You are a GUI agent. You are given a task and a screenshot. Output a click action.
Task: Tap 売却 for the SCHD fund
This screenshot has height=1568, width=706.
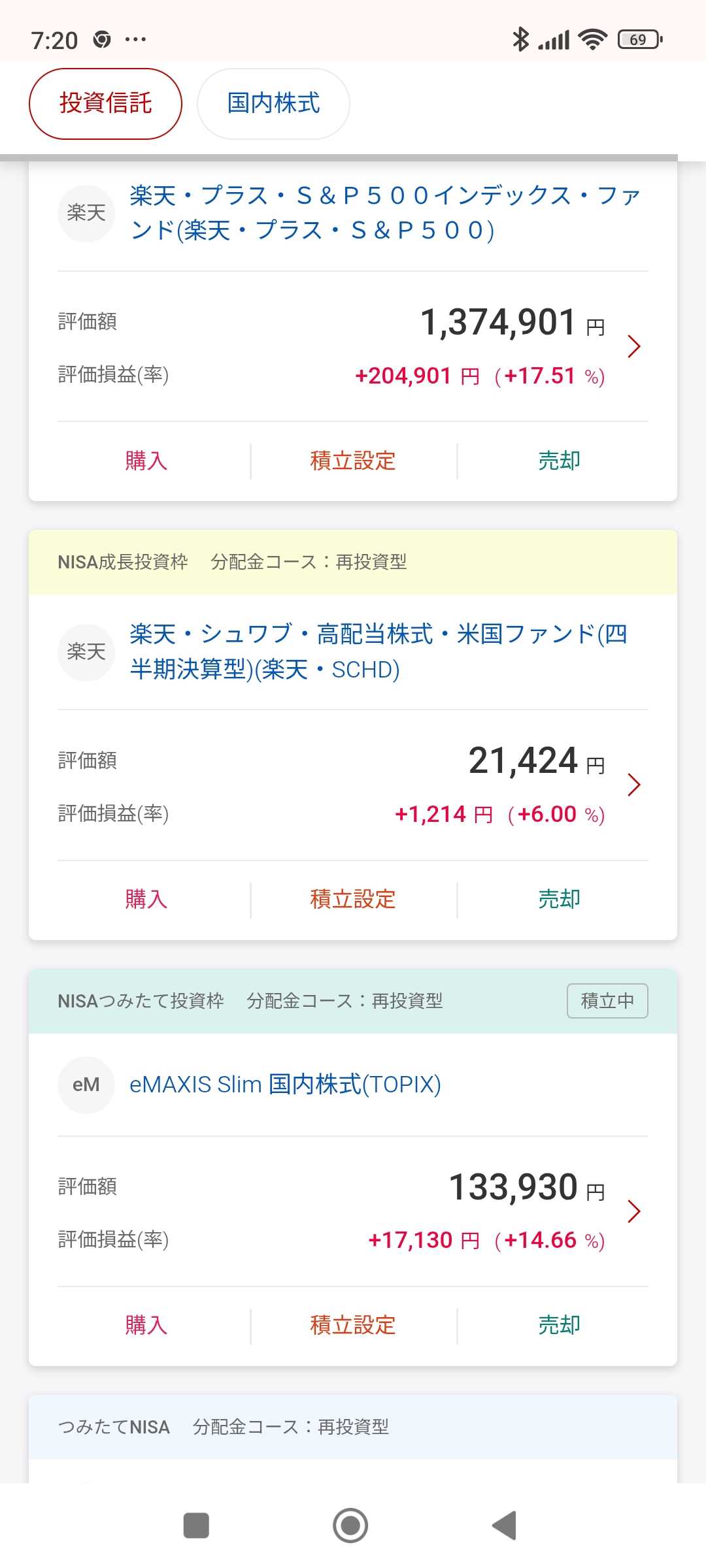pos(559,899)
